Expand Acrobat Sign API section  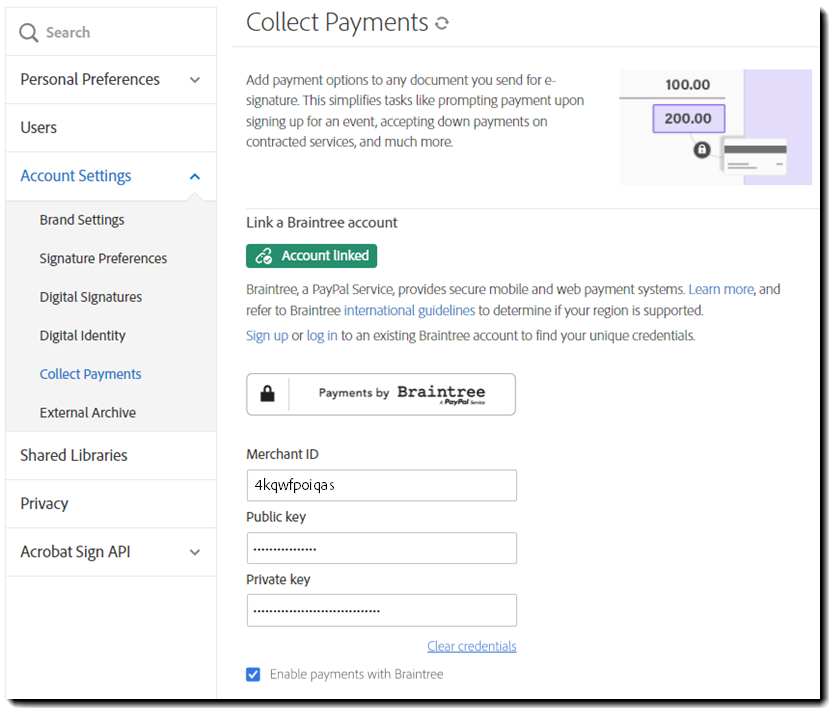pyautogui.click(x=195, y=552)
